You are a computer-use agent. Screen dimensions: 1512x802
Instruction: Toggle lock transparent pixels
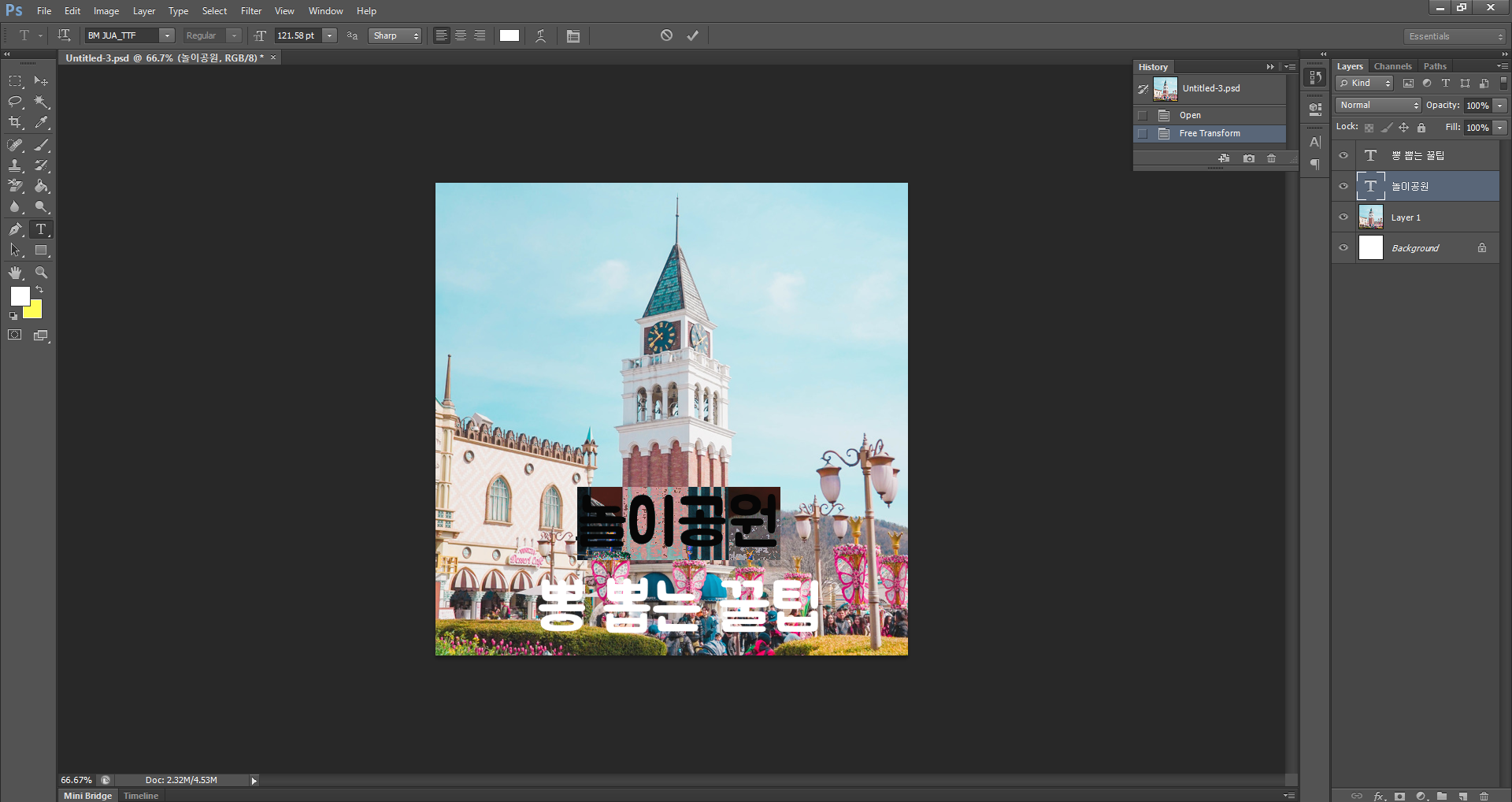(1369, 127)
